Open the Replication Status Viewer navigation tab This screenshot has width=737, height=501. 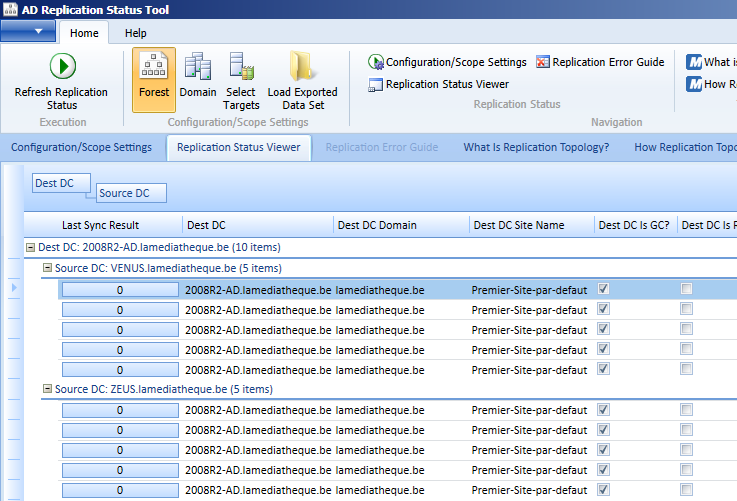pos(239,147)
